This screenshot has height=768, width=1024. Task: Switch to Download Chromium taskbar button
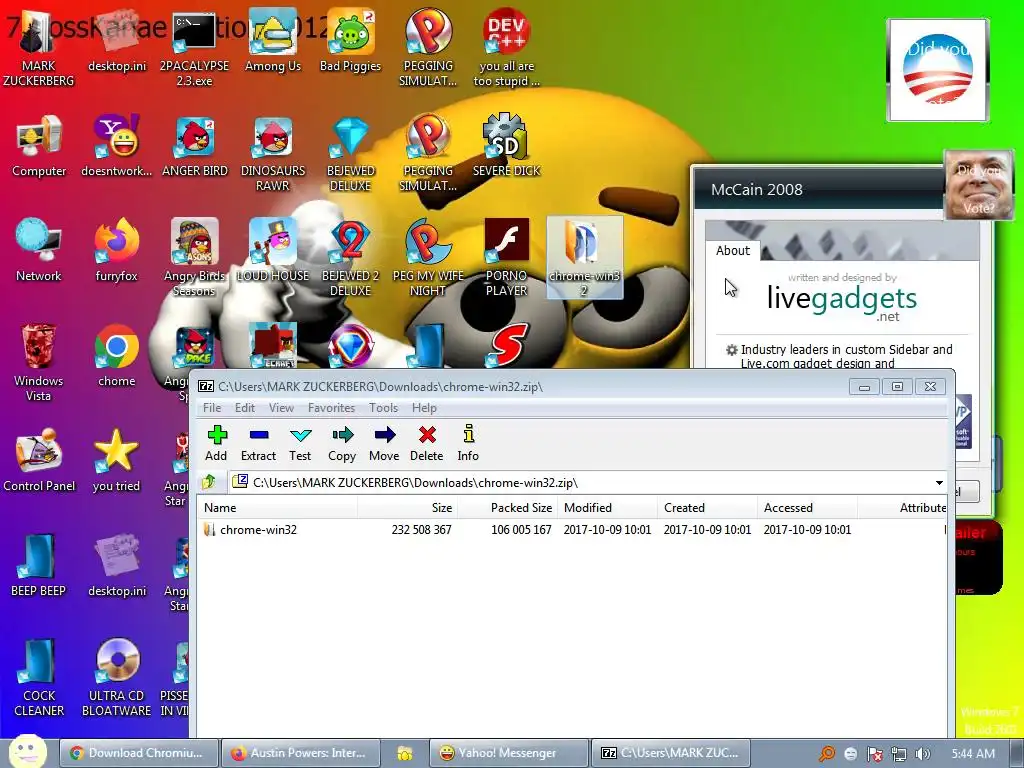(138, 753)
